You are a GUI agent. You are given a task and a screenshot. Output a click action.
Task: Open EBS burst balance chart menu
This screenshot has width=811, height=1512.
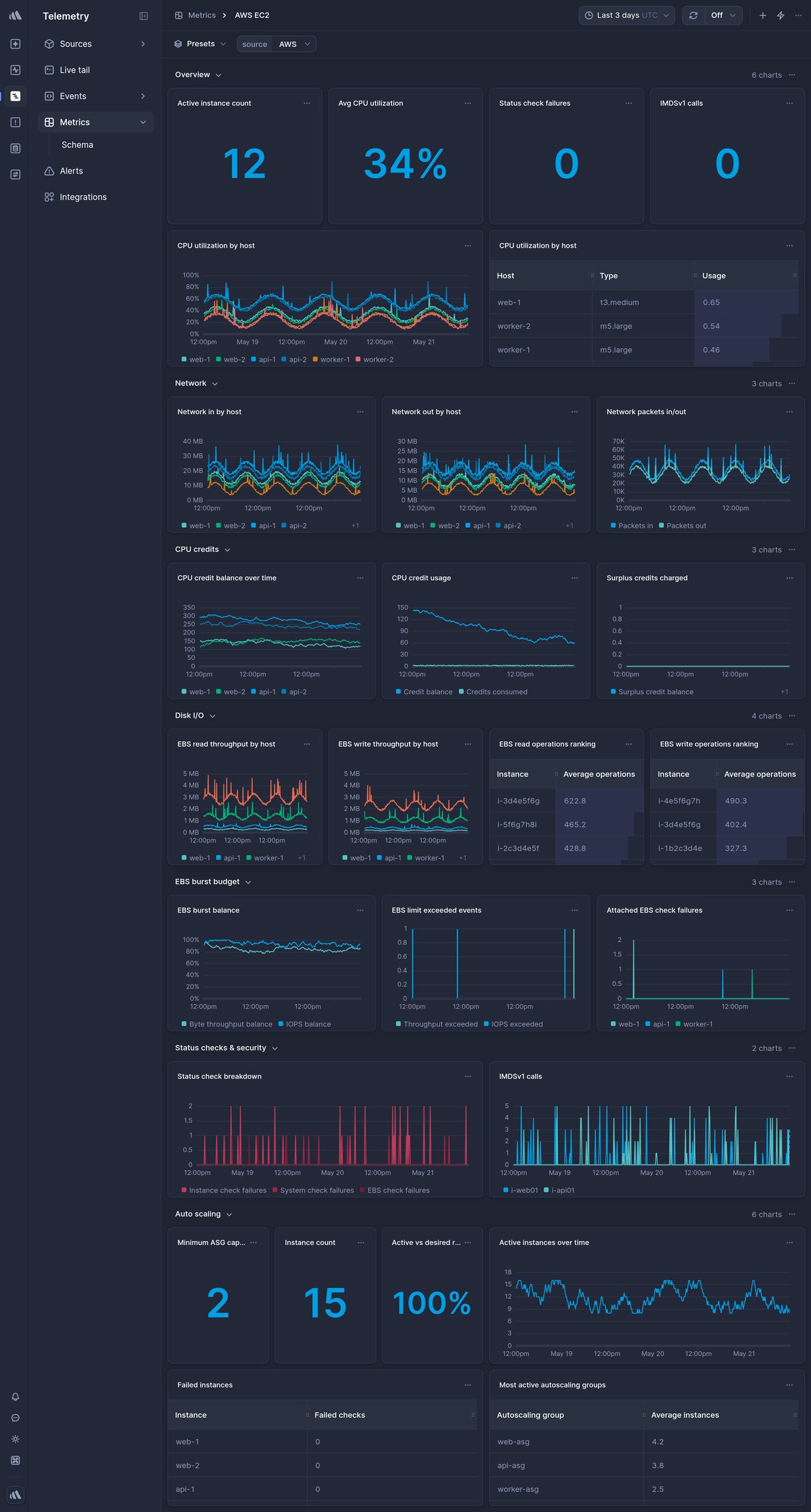click(360, 911)
